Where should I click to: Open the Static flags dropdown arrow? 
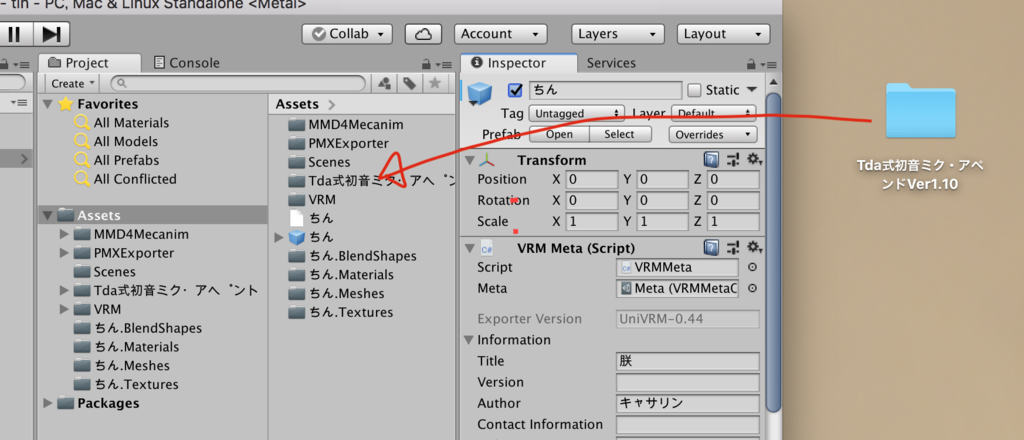[x=751, y=89]
